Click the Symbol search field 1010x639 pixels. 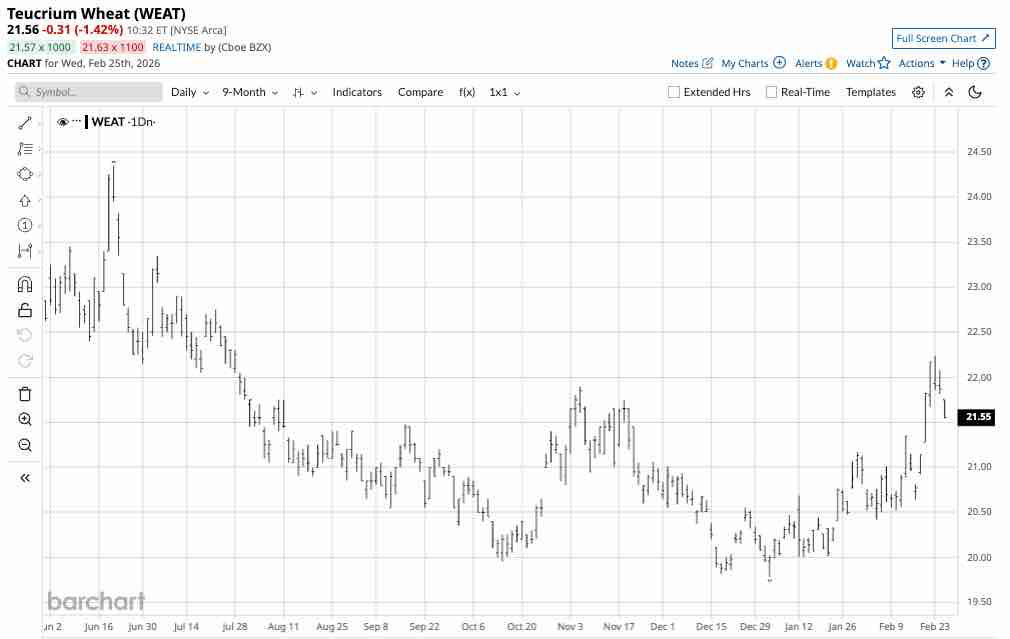(x=89, y=92)
